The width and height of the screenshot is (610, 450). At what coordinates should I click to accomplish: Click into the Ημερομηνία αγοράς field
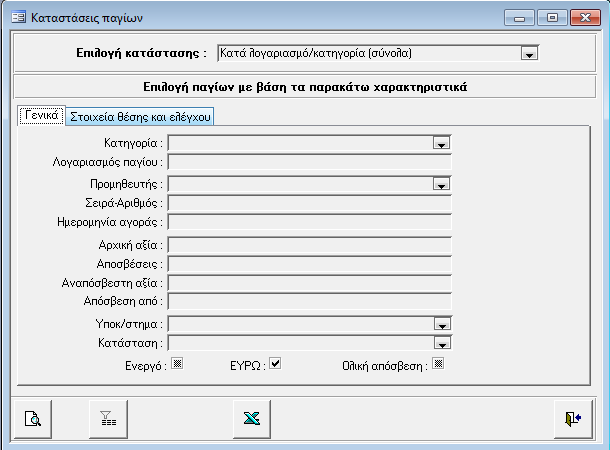[310, 222]
